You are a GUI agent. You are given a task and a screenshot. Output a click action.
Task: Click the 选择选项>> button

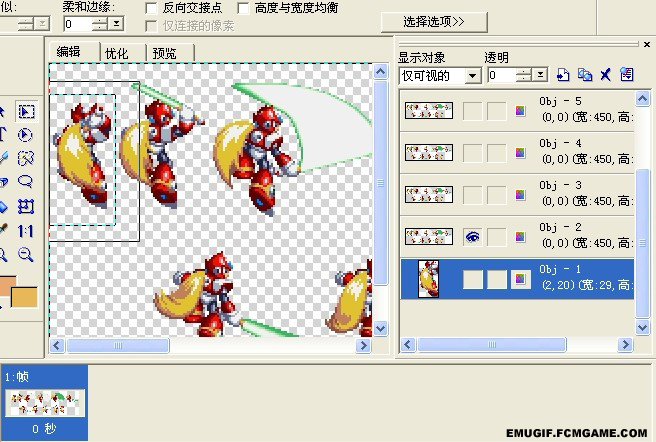(434, 22)
